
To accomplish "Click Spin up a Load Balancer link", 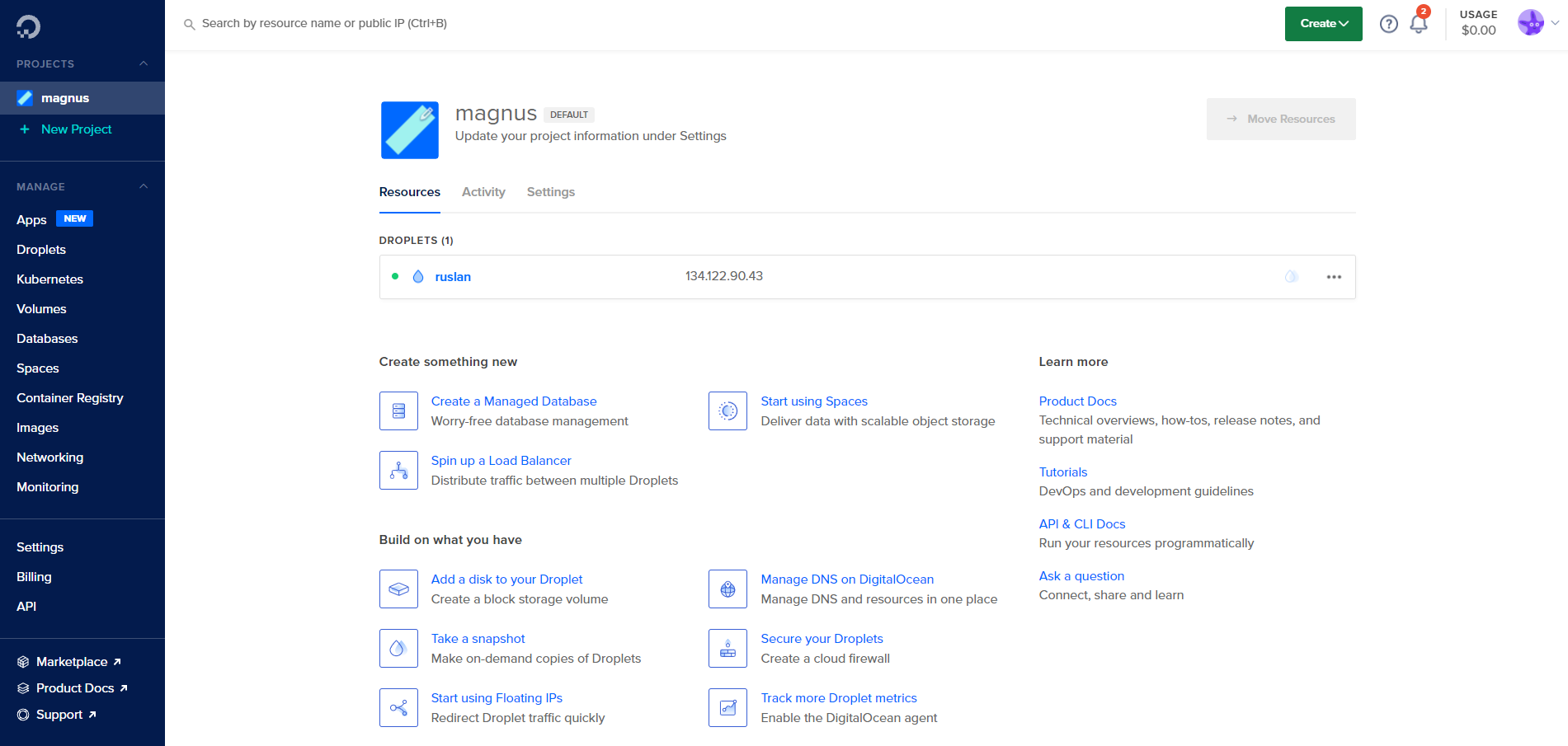I will tap(501, 461).
